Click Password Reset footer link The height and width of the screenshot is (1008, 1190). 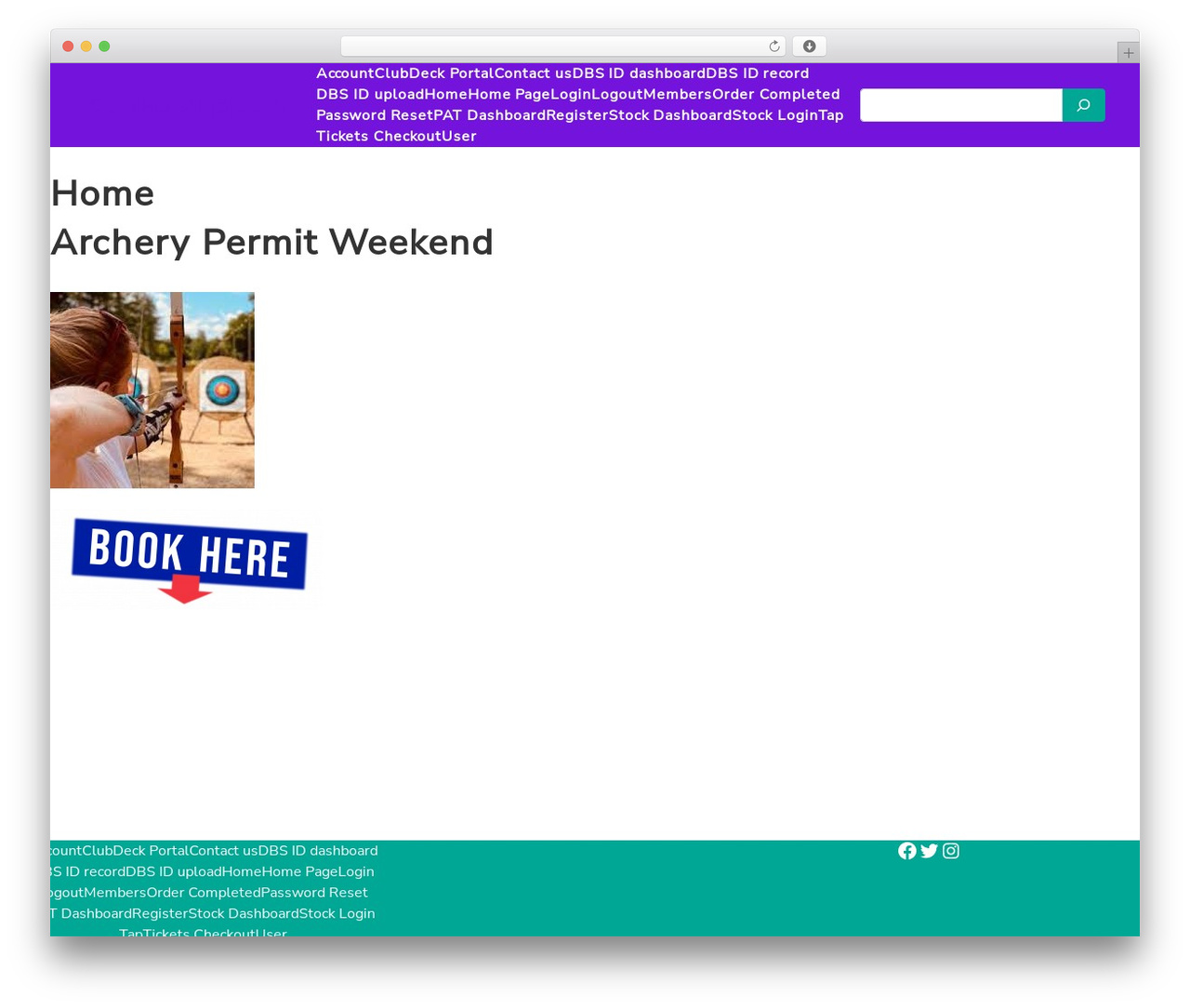[314, 893]
